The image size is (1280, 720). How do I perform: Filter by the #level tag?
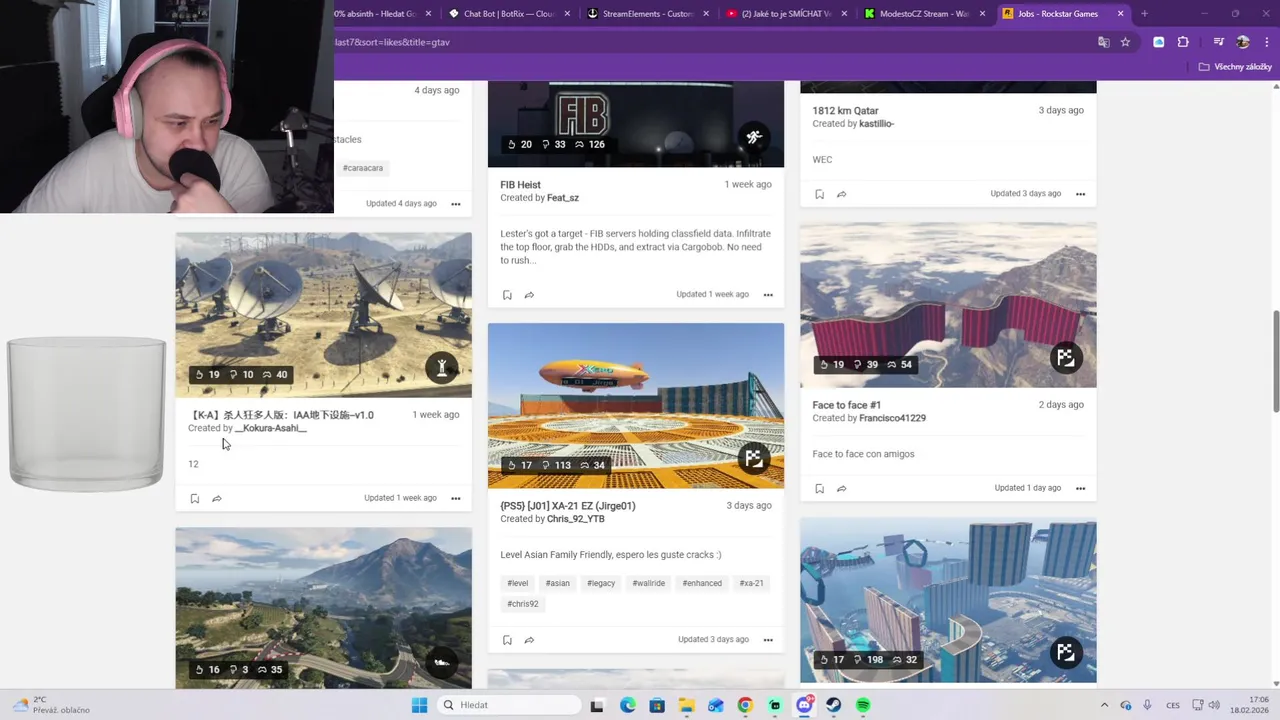click(518, 583)
